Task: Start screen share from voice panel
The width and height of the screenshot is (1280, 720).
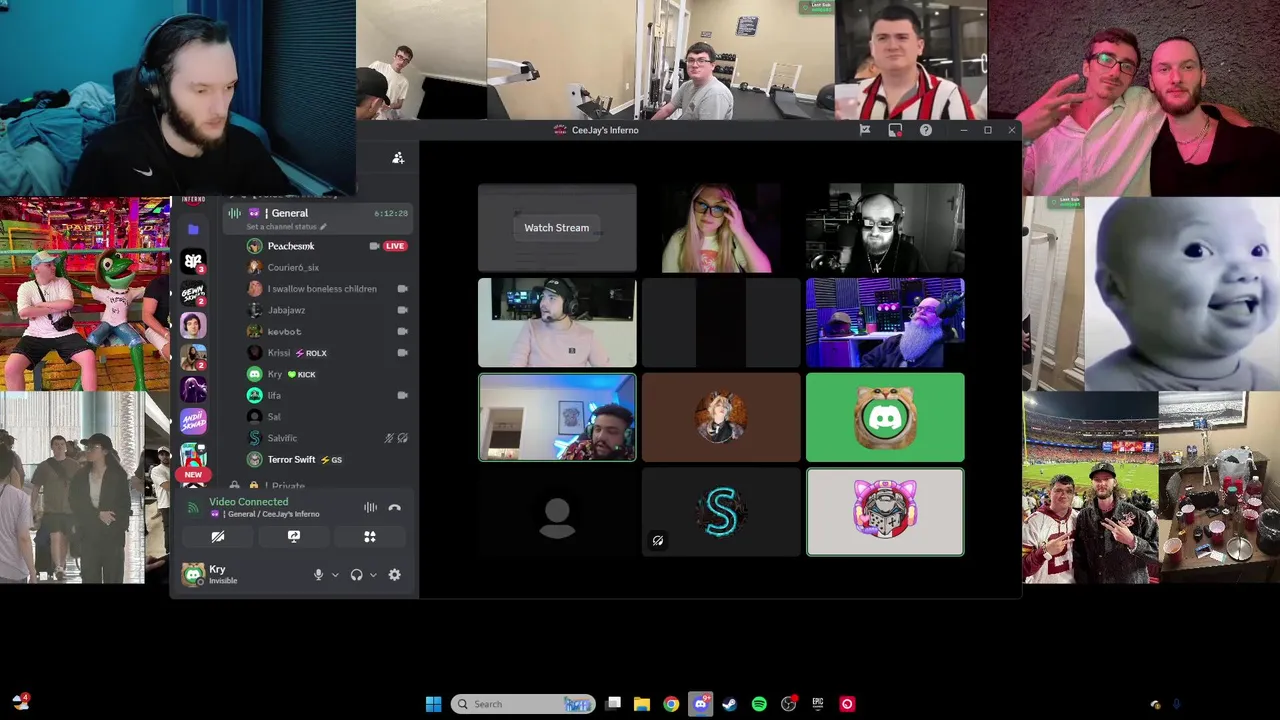Action: point(294,537)
